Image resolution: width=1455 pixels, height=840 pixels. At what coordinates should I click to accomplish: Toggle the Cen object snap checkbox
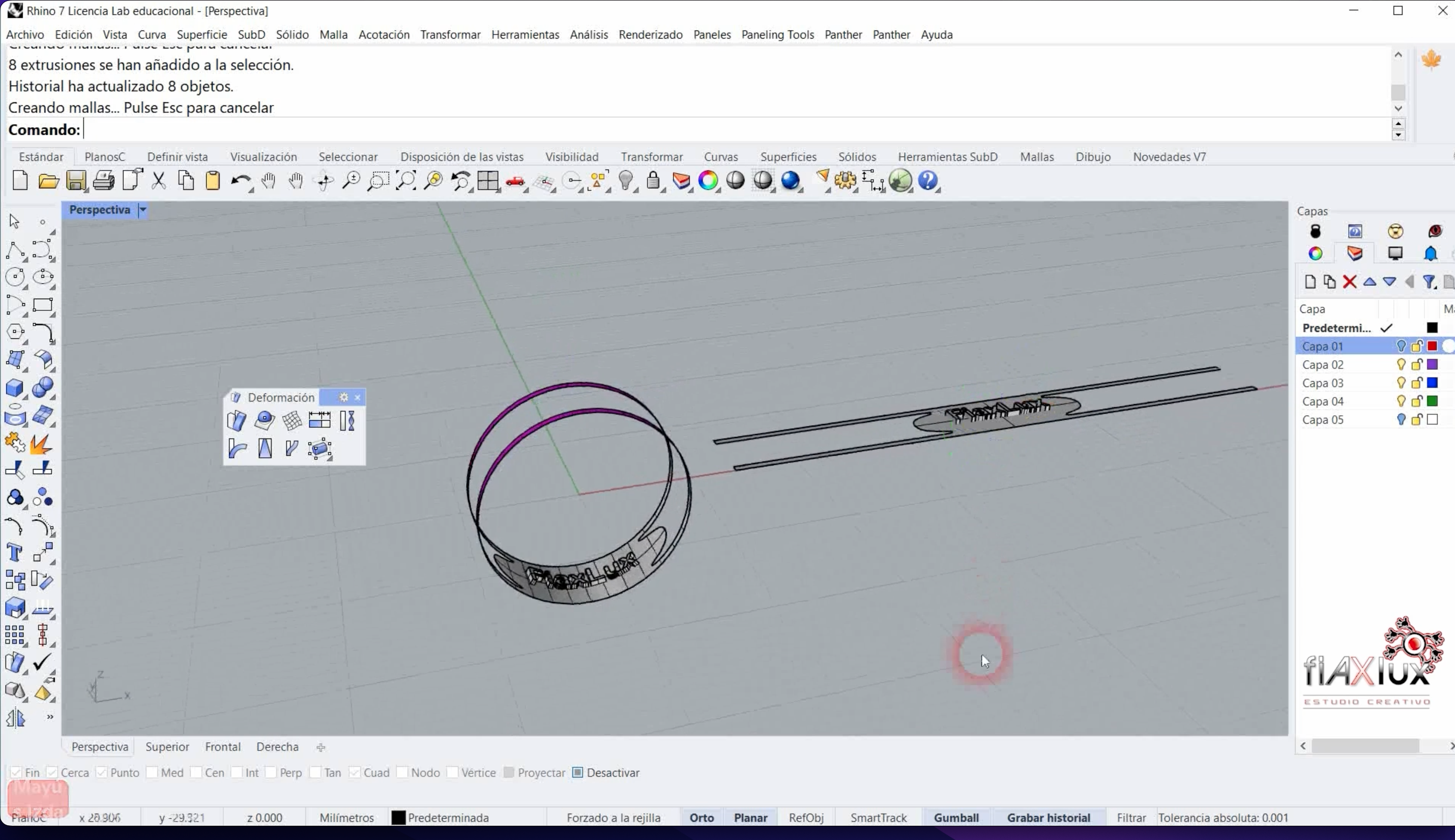[196, 772]
